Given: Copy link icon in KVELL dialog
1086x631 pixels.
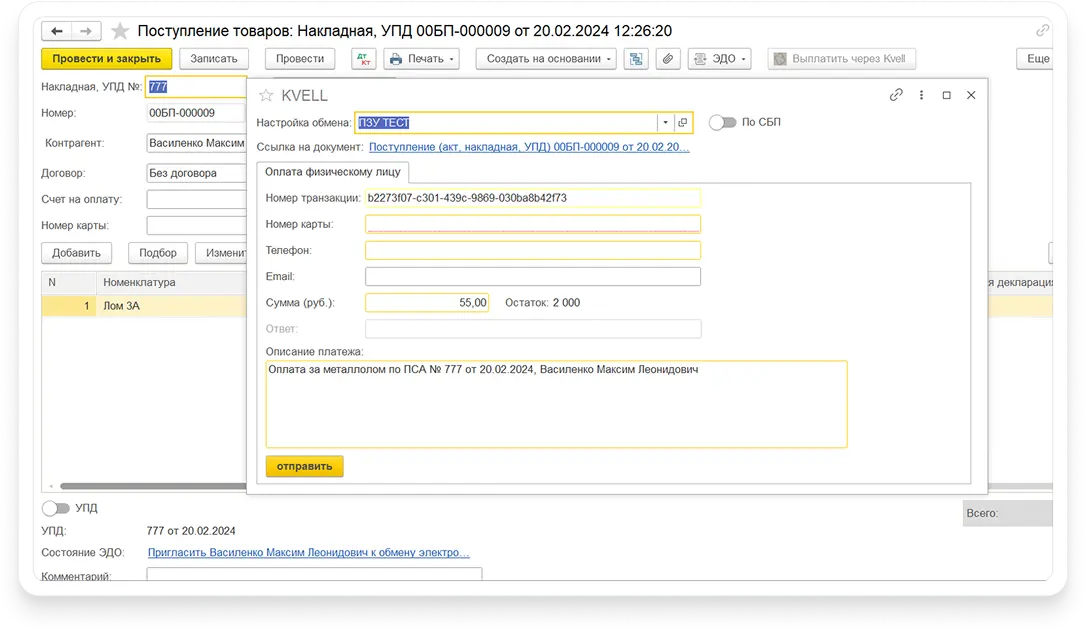Looking at the screenshot, I should point(896,96).
